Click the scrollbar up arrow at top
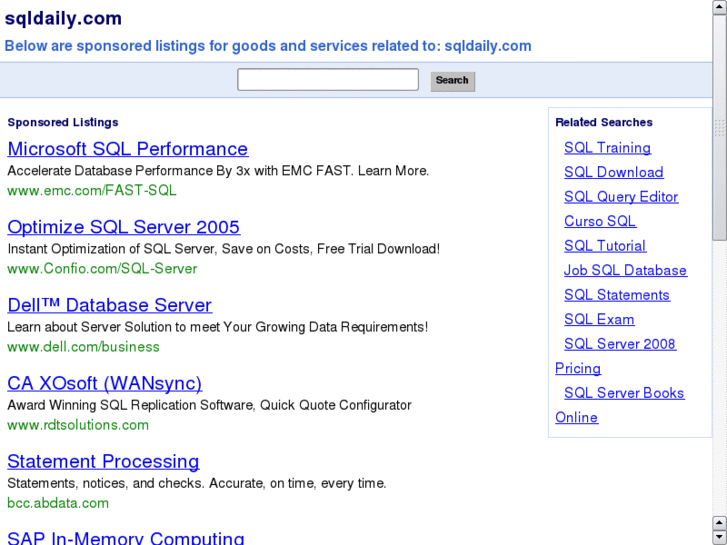 pos(719,6)
